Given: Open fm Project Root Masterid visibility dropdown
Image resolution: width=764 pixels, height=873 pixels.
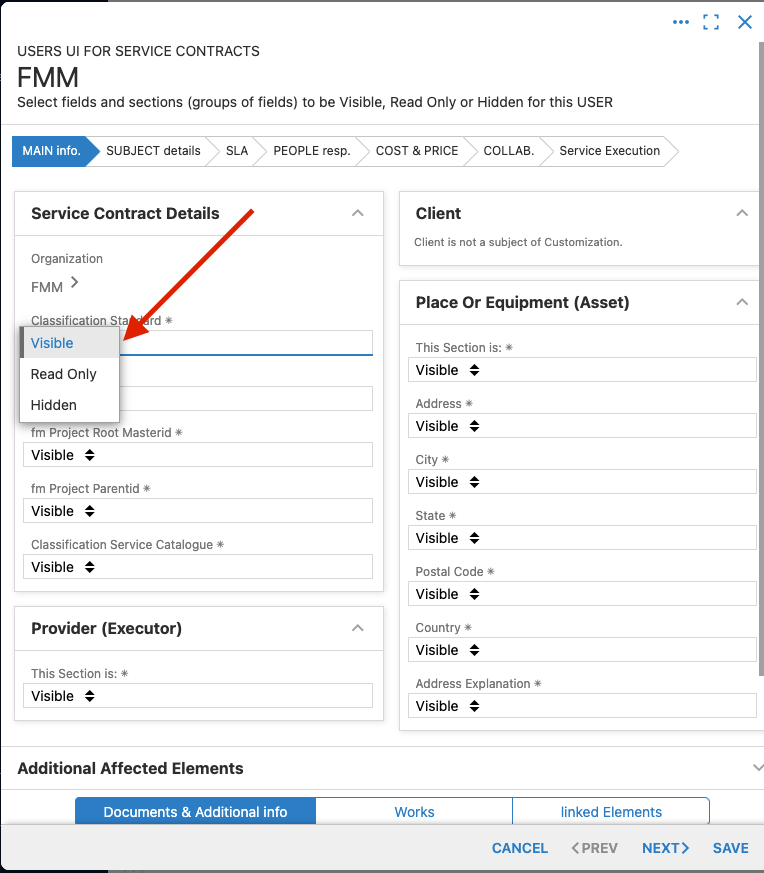Looking at the screenshot, I should click(x=198, y=455).
